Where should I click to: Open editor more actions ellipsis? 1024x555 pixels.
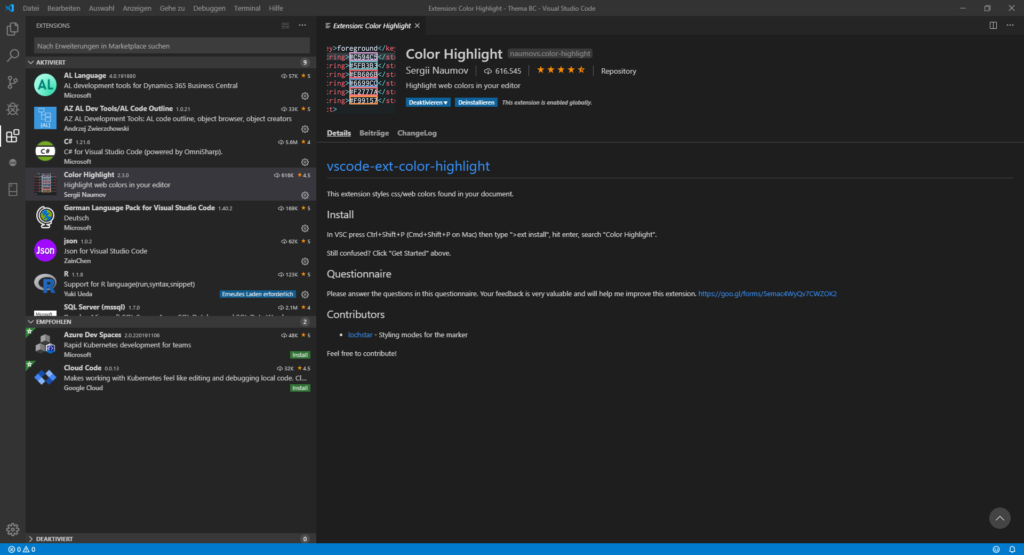1010,25
